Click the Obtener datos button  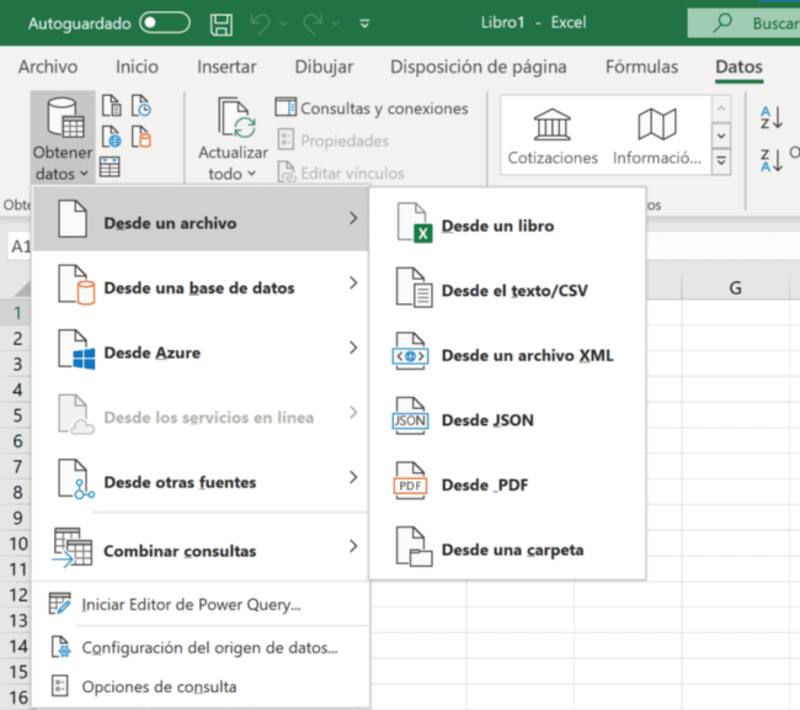pos(62,138)
